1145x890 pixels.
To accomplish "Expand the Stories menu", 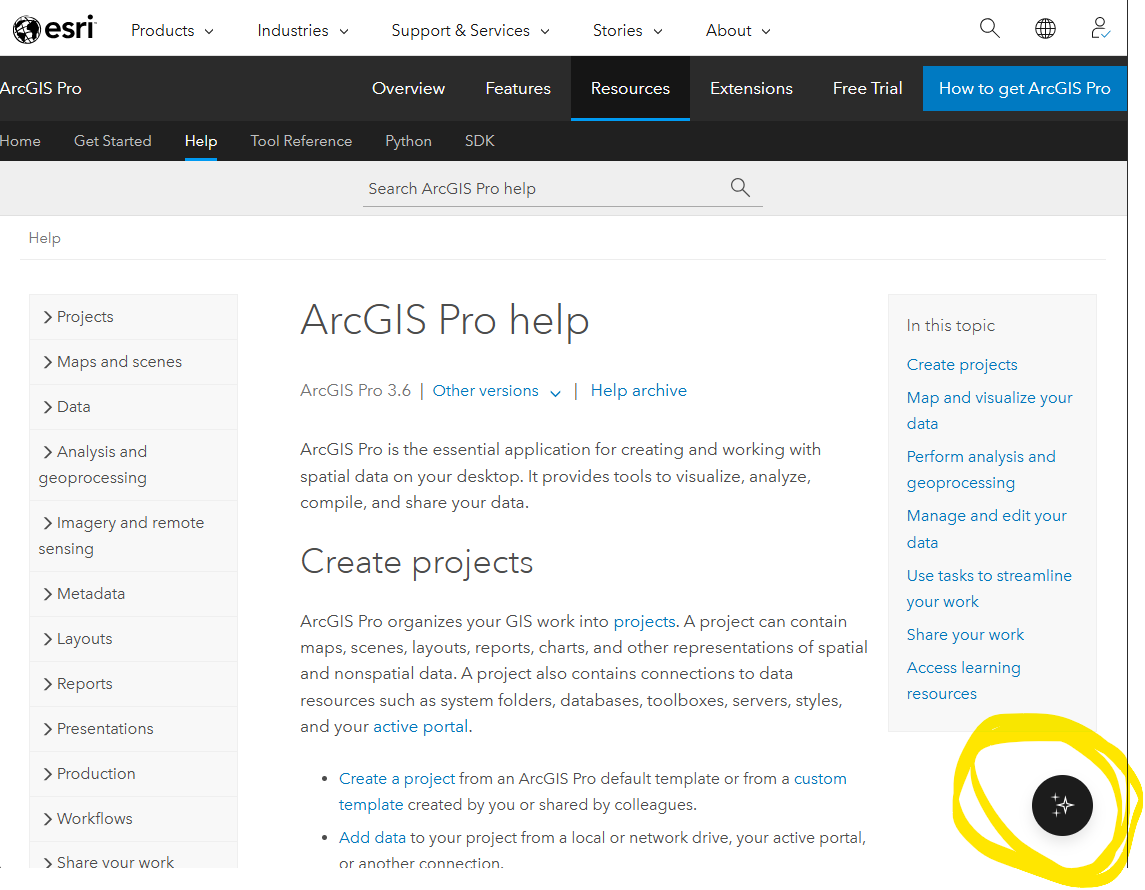I will pos(627,31).
